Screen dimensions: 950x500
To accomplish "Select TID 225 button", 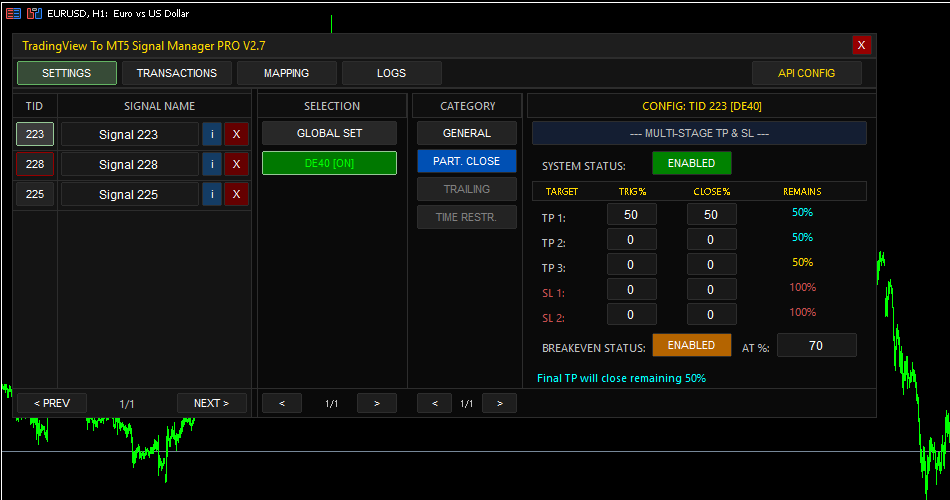I will coord(35,194).
